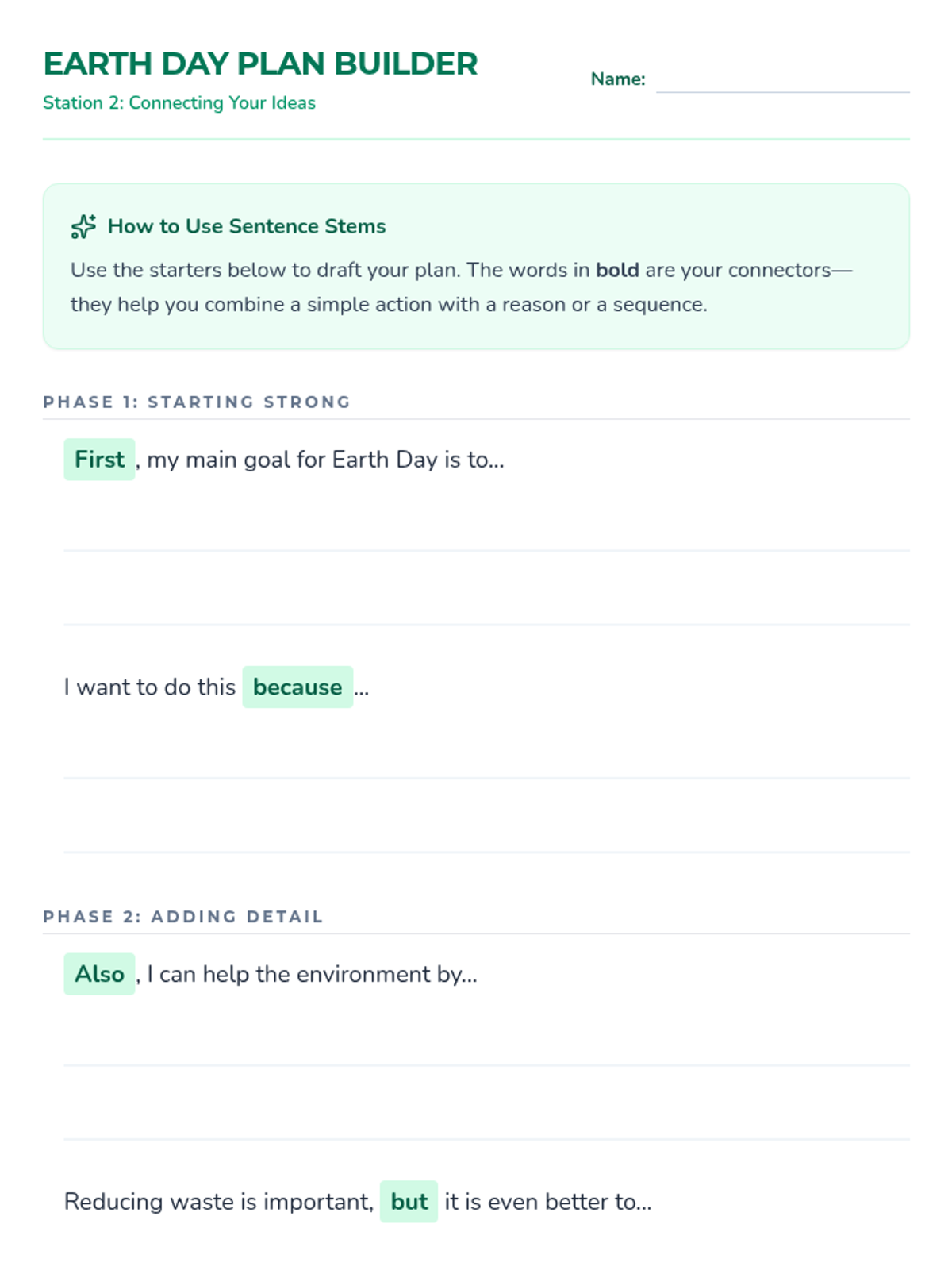Click the "Also" connector chip
This screenshot has height=1270, width=952.
tap(99, 974)
